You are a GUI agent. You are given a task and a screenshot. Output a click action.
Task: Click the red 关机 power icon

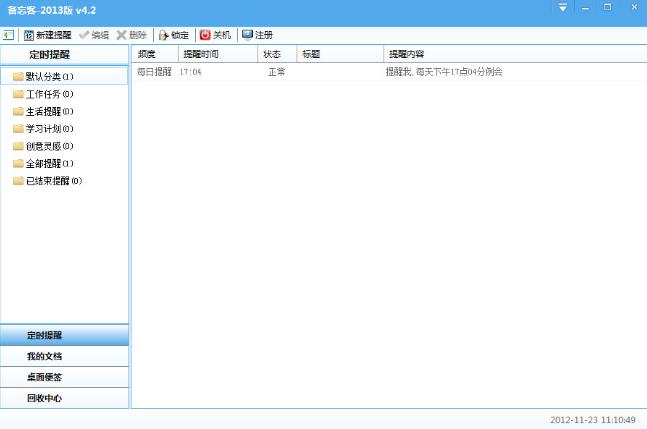[205, 35]
